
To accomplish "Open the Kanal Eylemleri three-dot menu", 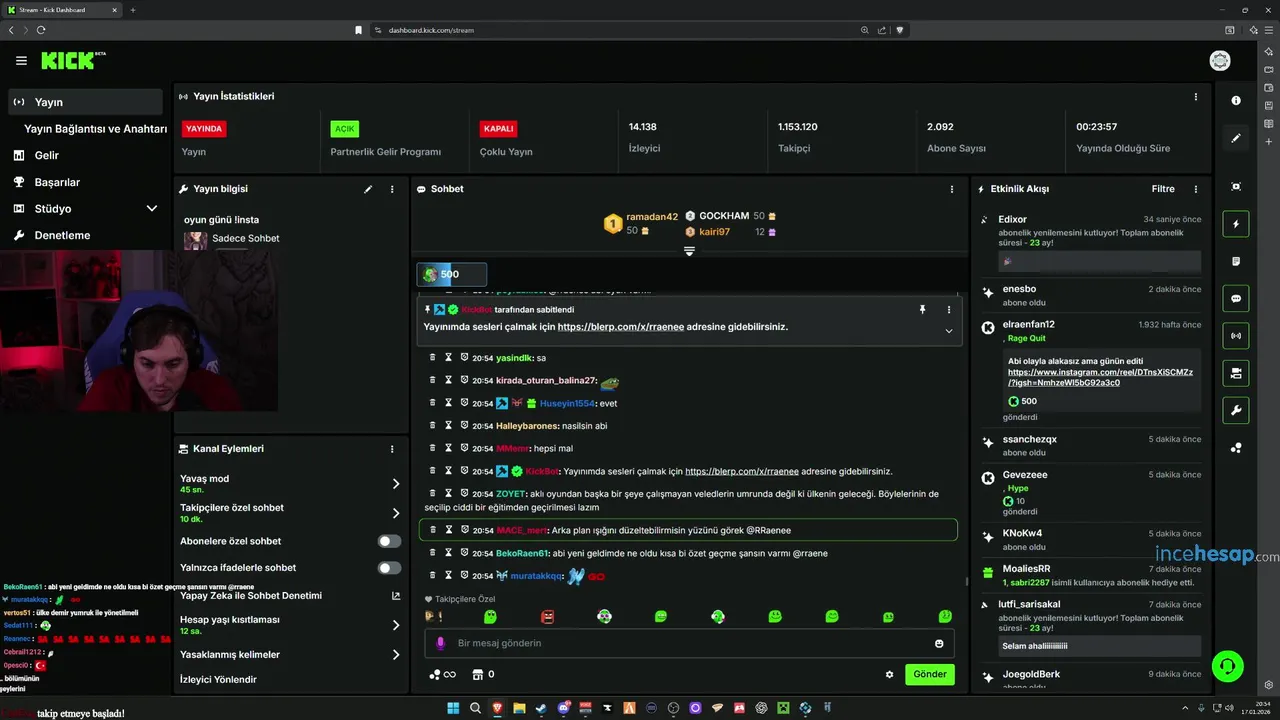I will (x=392, y=449).
